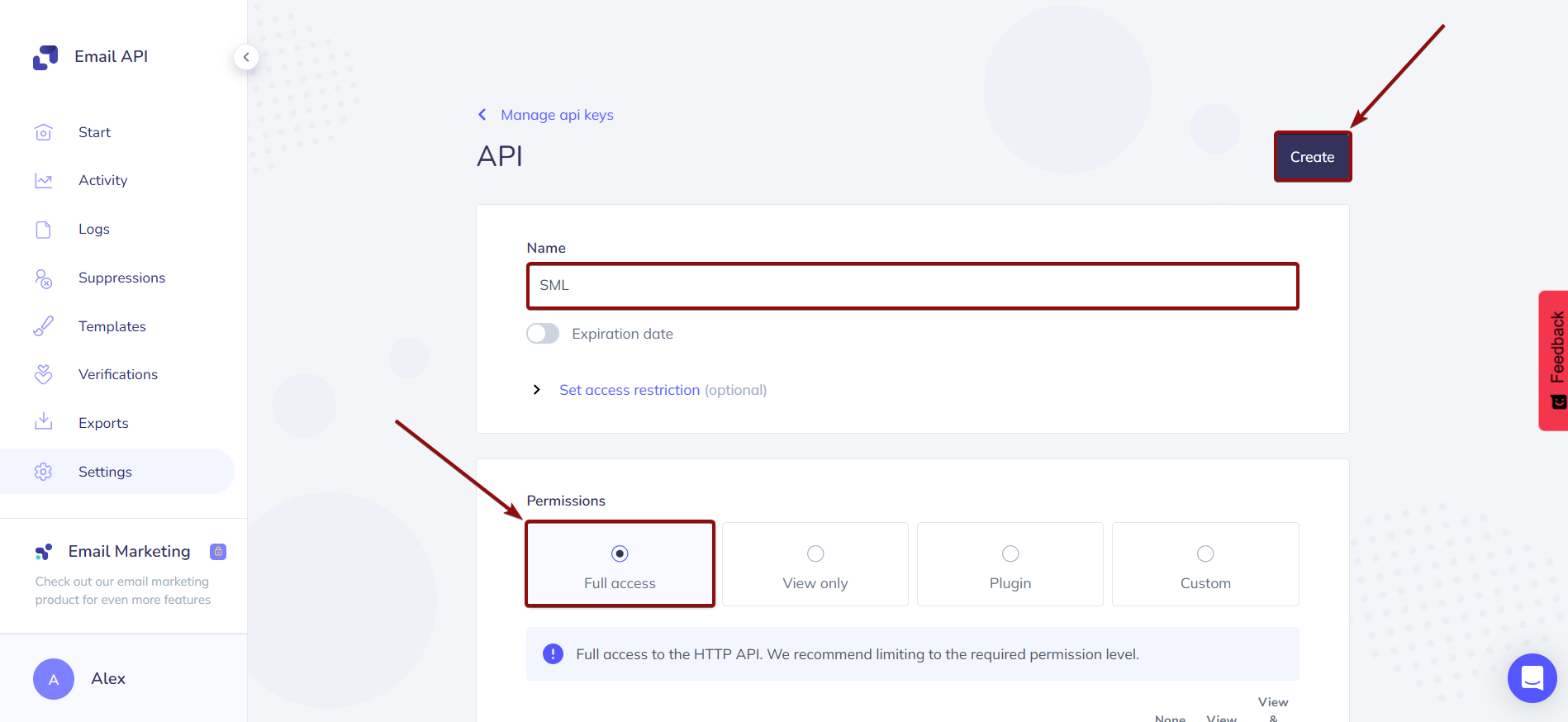
Task: Click the Create button
Action: click(x=1312, y=157)
